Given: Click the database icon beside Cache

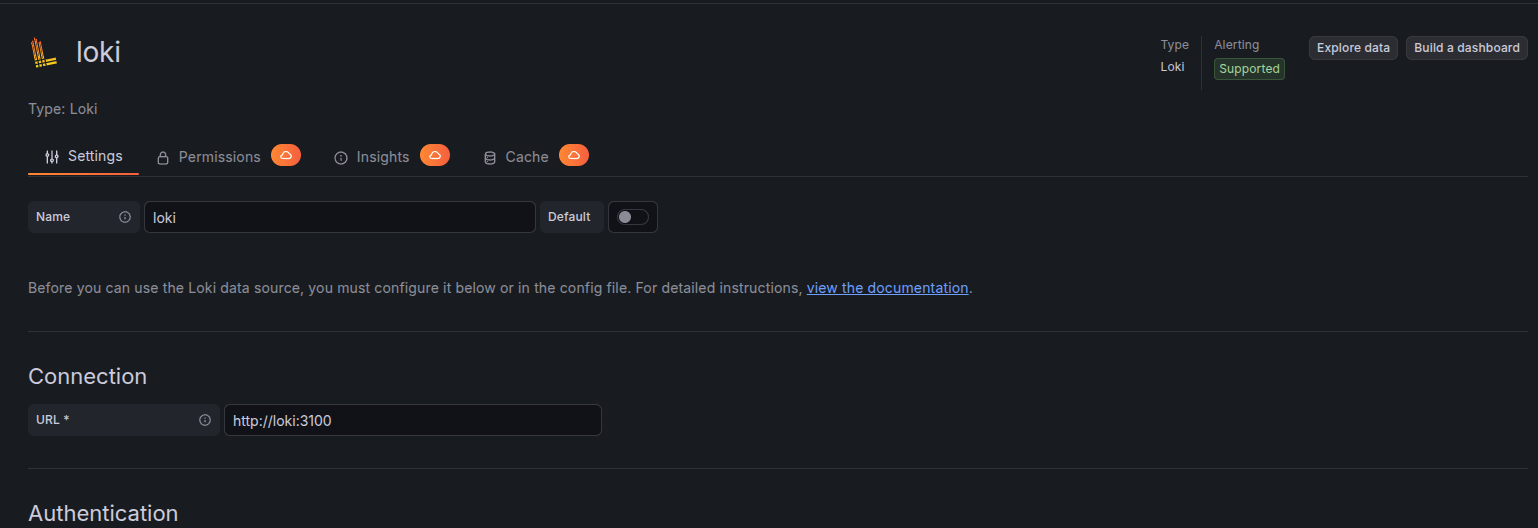Looking at the screenshot, I should coord(489,158).
